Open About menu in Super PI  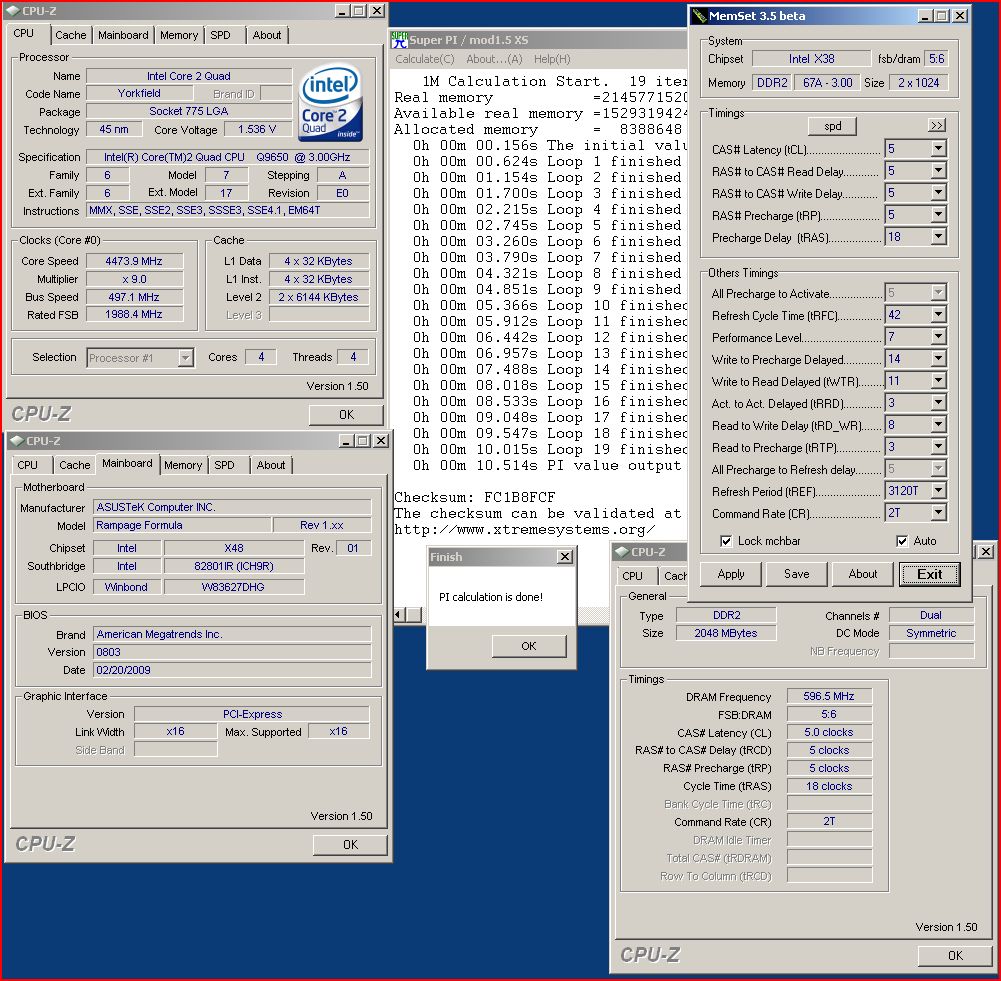(x=494, y=59)
